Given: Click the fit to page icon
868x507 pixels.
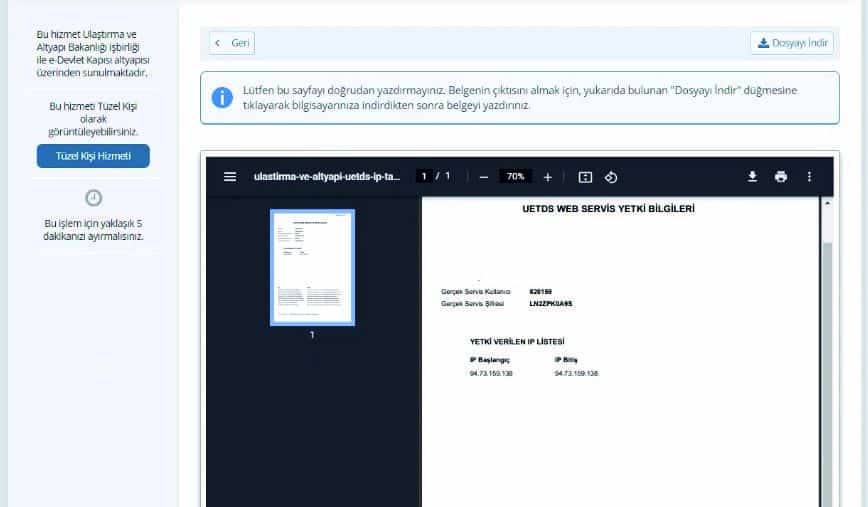Looking at the screenshot, I should pyautogui.click(x=585, y=177).
